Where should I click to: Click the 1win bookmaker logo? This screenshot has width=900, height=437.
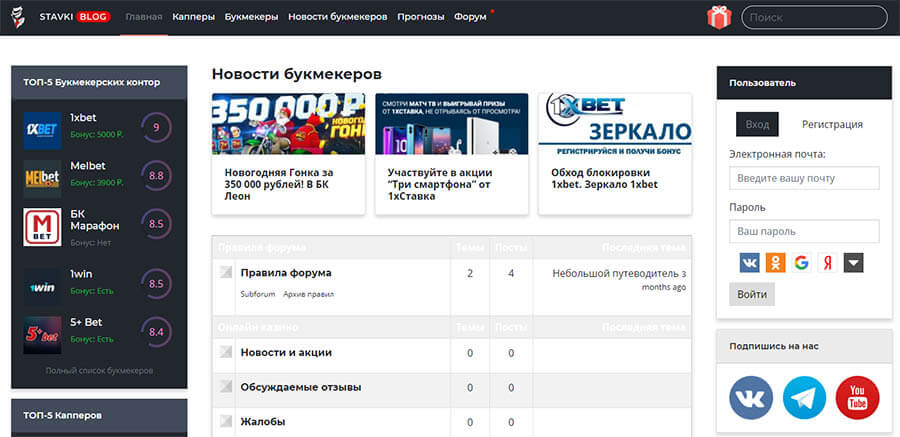(42, 287)
